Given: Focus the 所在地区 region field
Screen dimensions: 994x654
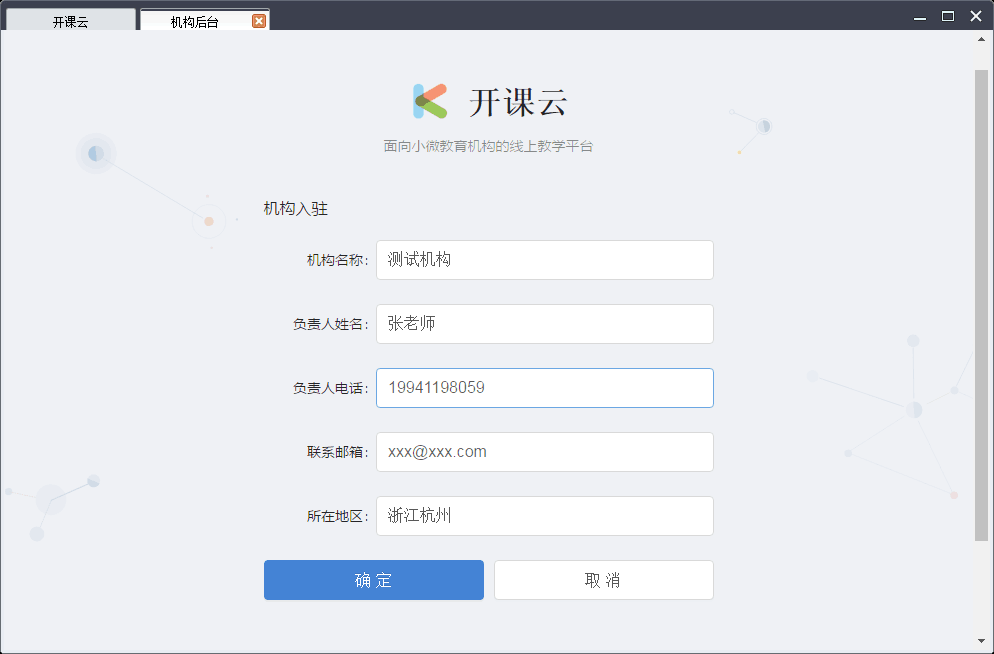Looking at the screenshot, I should click(x=545, y=516).
